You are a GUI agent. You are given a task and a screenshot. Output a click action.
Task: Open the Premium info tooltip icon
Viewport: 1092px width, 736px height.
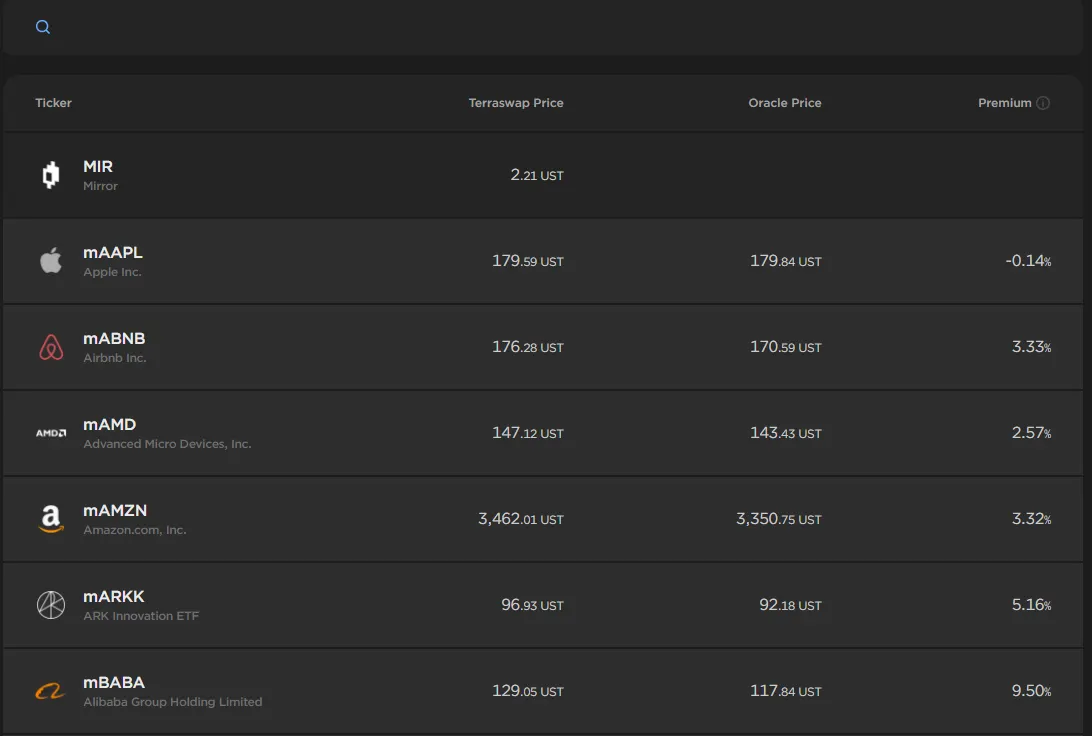coord(1043,103)
